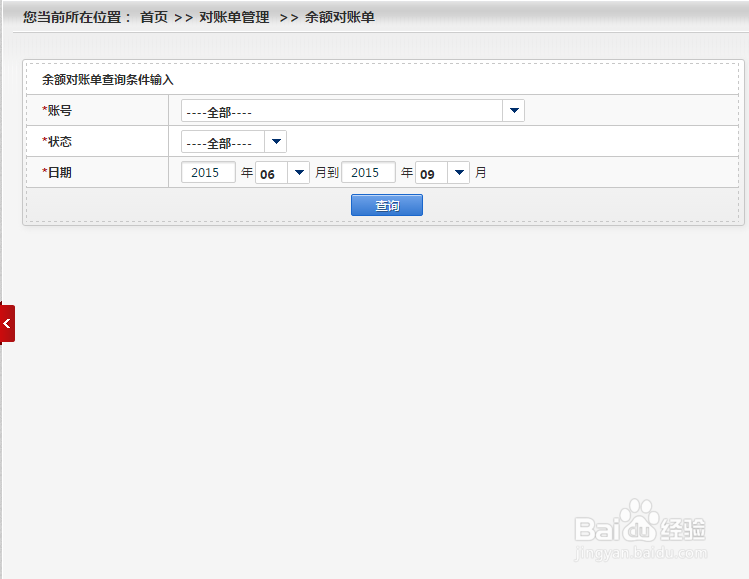Screen dimensions: 749x579
Task: Click 余额对账单 in the breadcrumb
Action: tap(340, 17)
